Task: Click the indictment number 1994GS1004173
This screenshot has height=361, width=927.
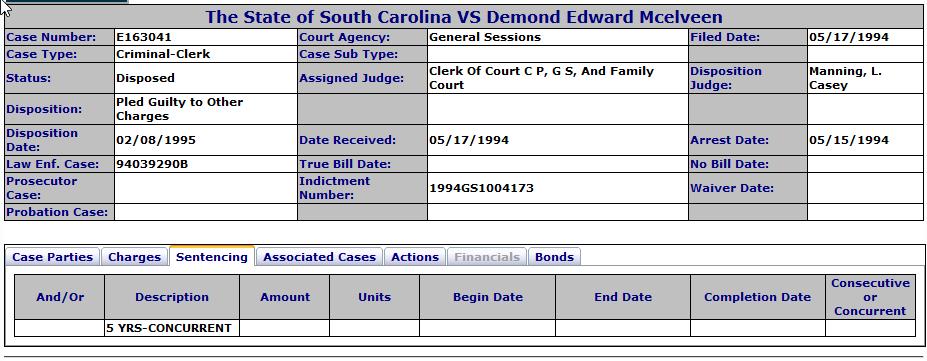Action: [481, 188]
